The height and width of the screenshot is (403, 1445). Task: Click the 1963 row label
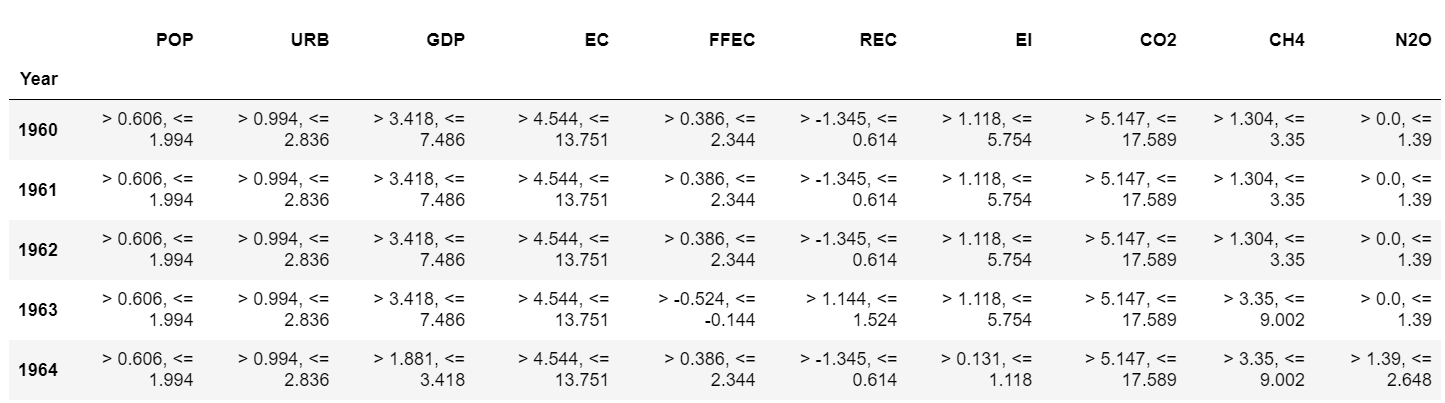tap(38, 310)
